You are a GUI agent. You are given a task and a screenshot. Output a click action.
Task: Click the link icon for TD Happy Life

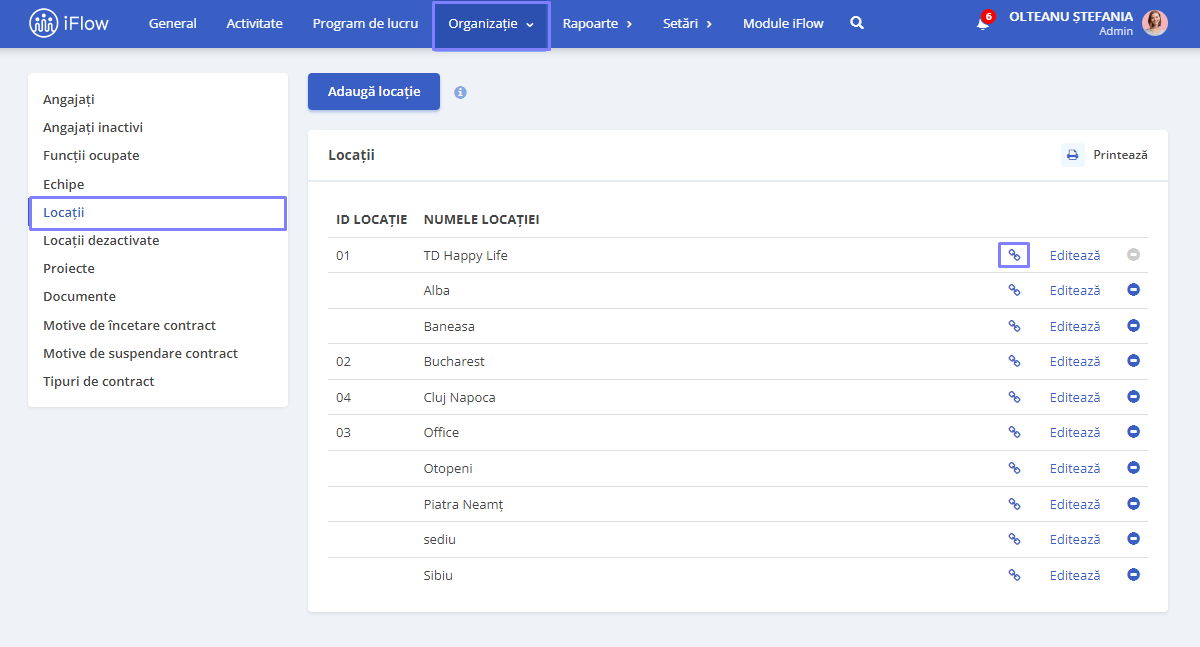click(x=1014, y=255)
